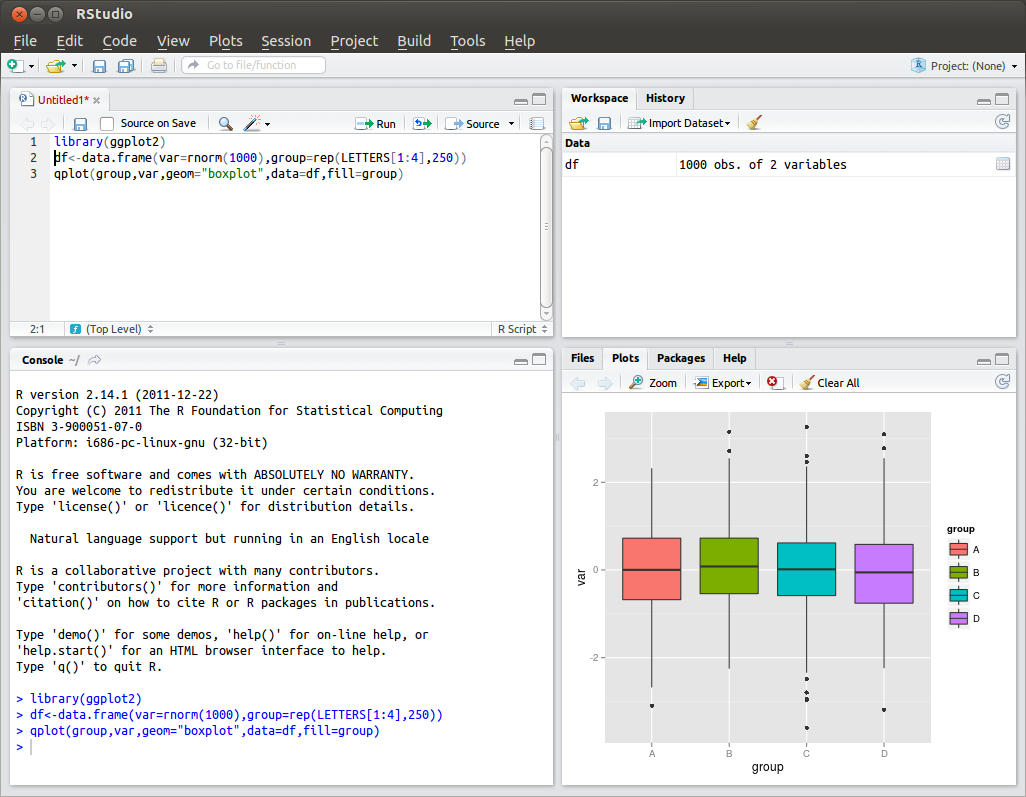1026x797 pixels.
Task: Click the compile notebook icon in editor toolbar
Action: 536,123
